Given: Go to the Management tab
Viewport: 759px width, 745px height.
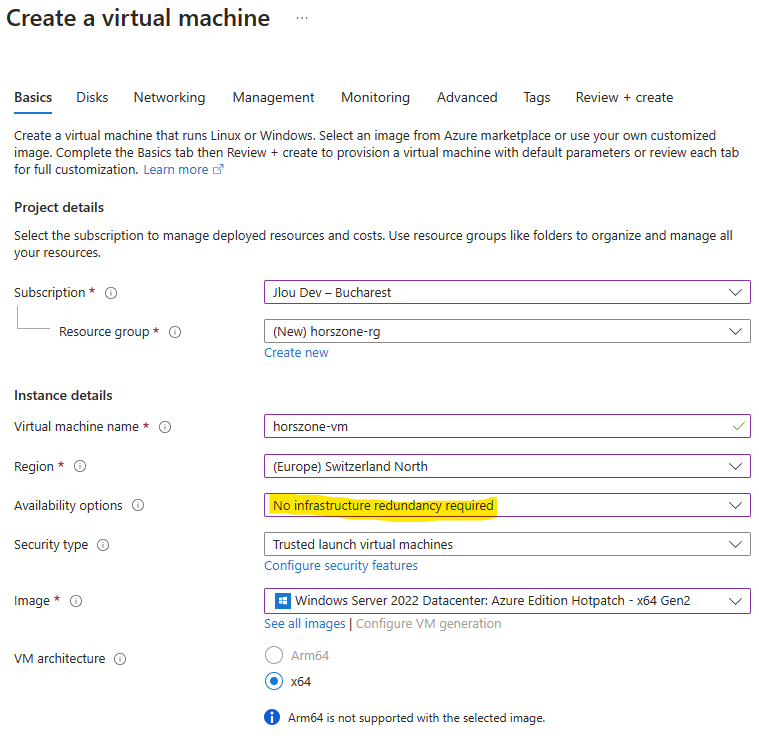Looking at the screenshot, I should point(273,98).
